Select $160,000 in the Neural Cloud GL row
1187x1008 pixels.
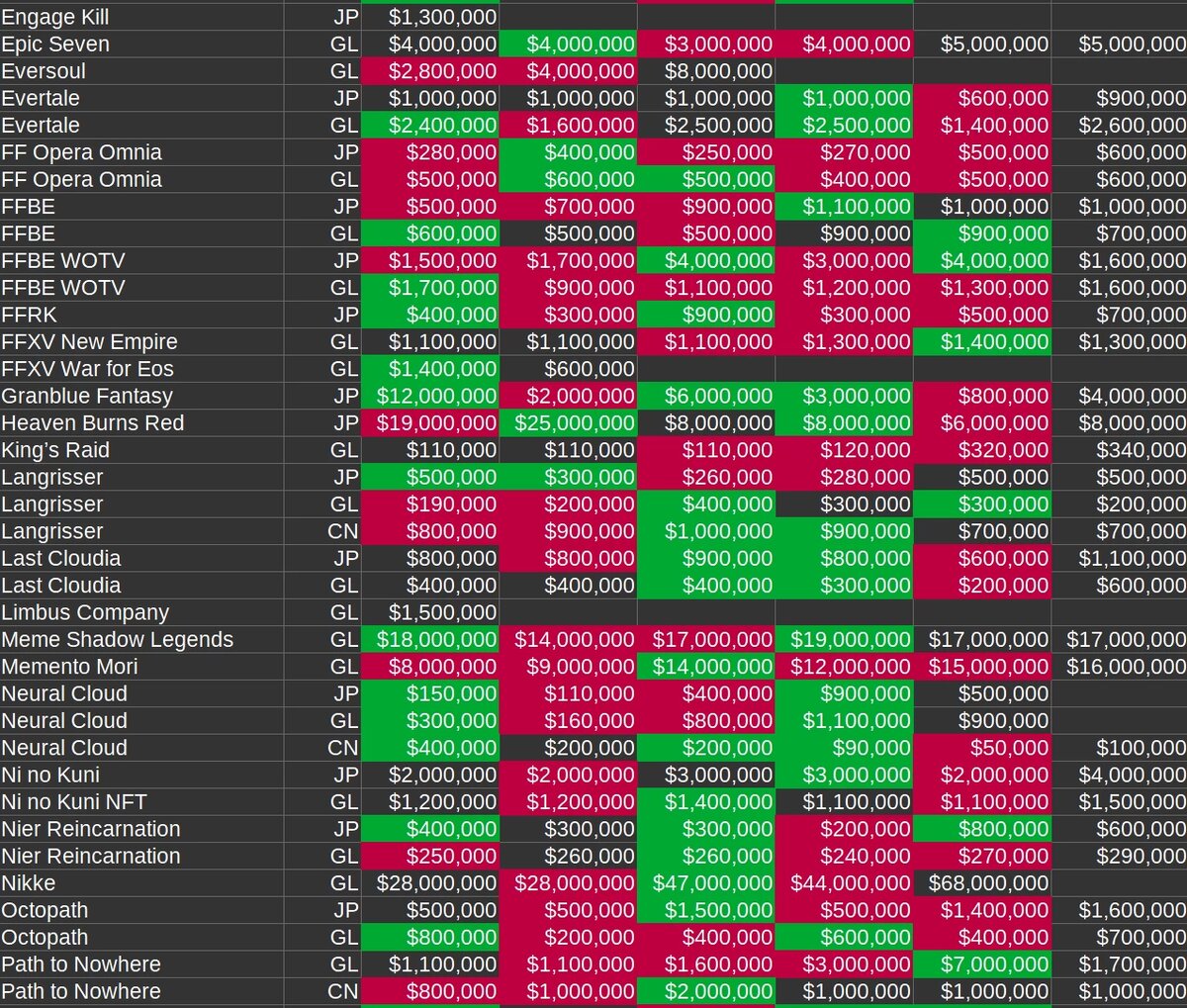tap(568, 720)
